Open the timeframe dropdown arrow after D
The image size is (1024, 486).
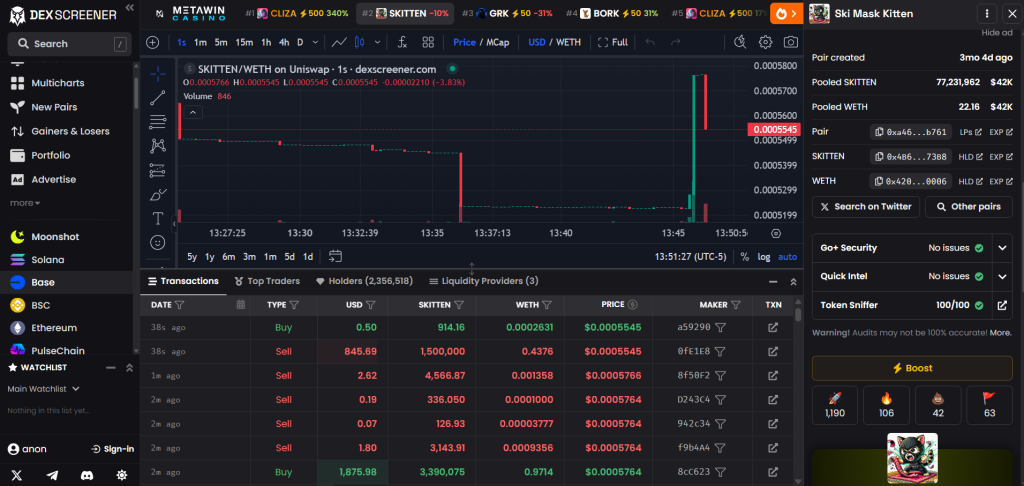coord(315,42)
